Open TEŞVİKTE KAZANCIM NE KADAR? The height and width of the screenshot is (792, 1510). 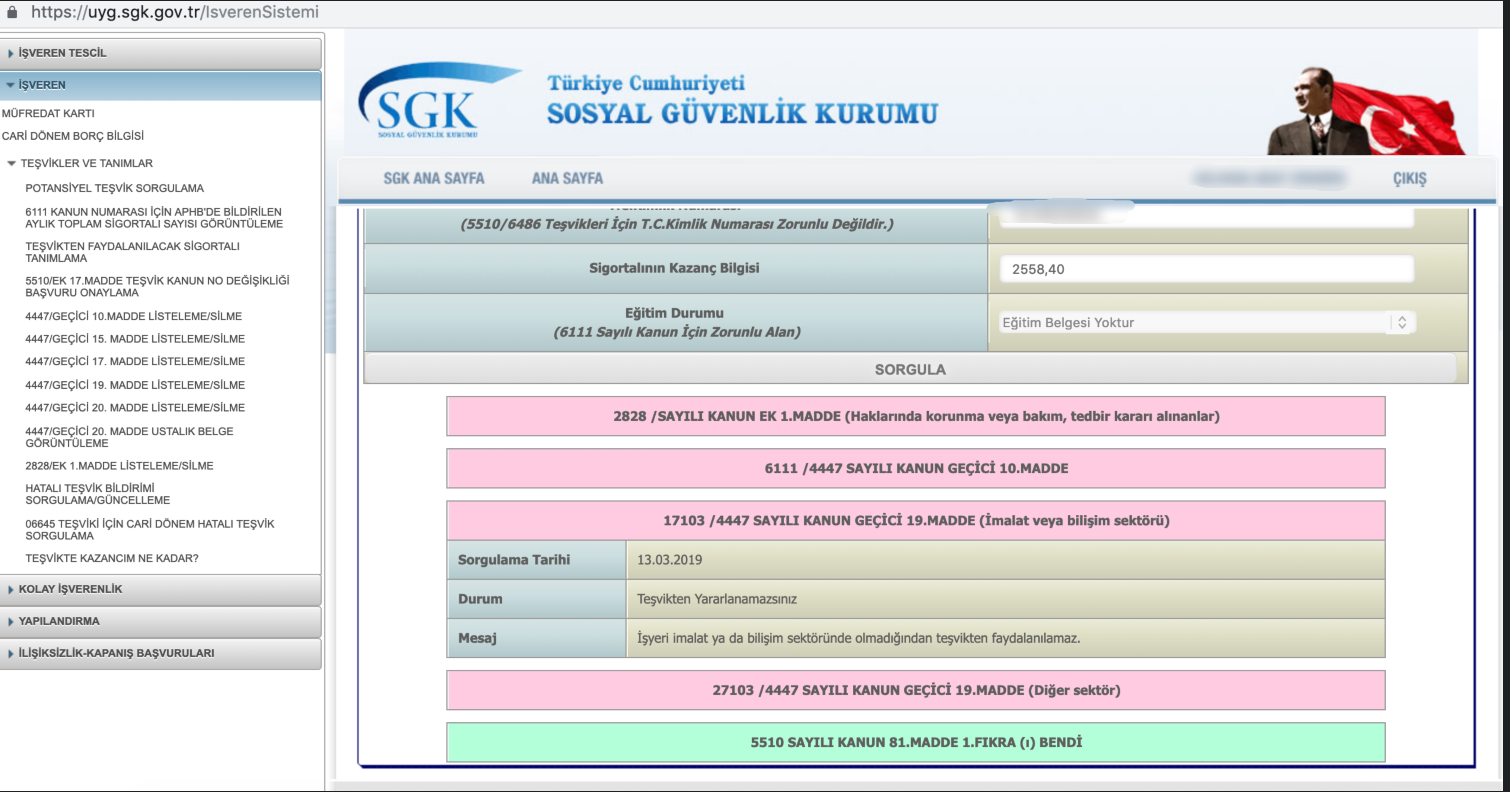(112, 558)
